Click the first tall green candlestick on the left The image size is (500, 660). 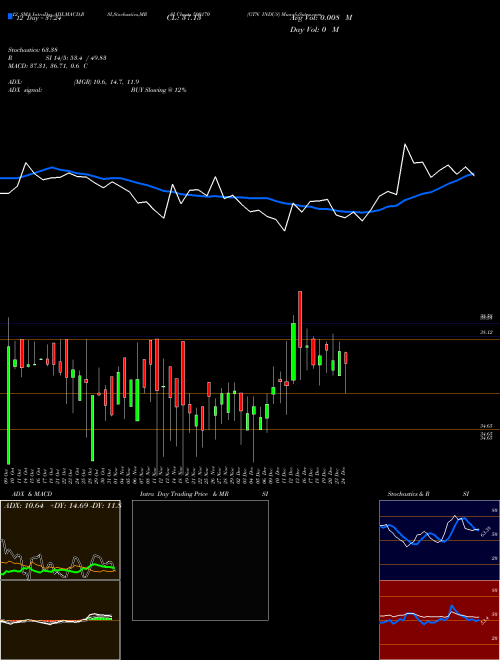click(x=8, y=405)
